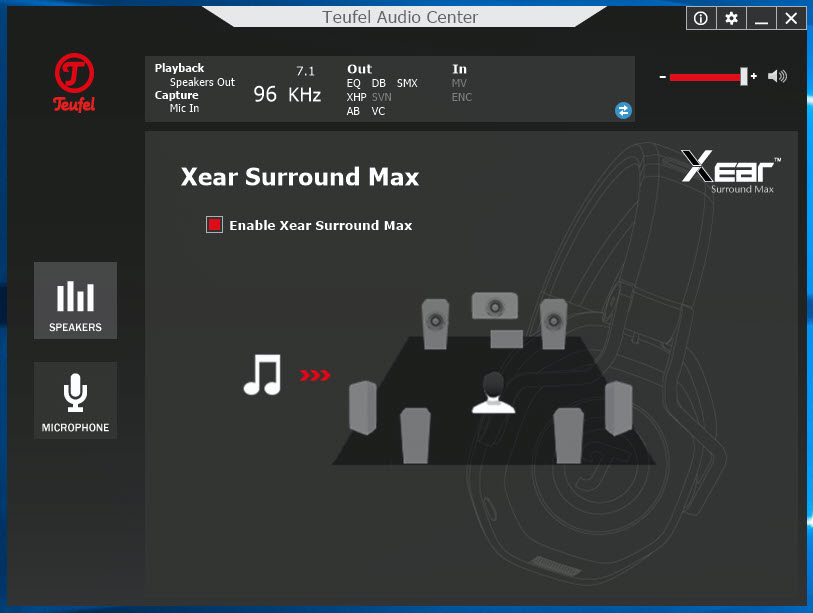Viewport: 813px width, 613px height.
Task: Click the Speakers Out playback device
Action: coord(202,82)
